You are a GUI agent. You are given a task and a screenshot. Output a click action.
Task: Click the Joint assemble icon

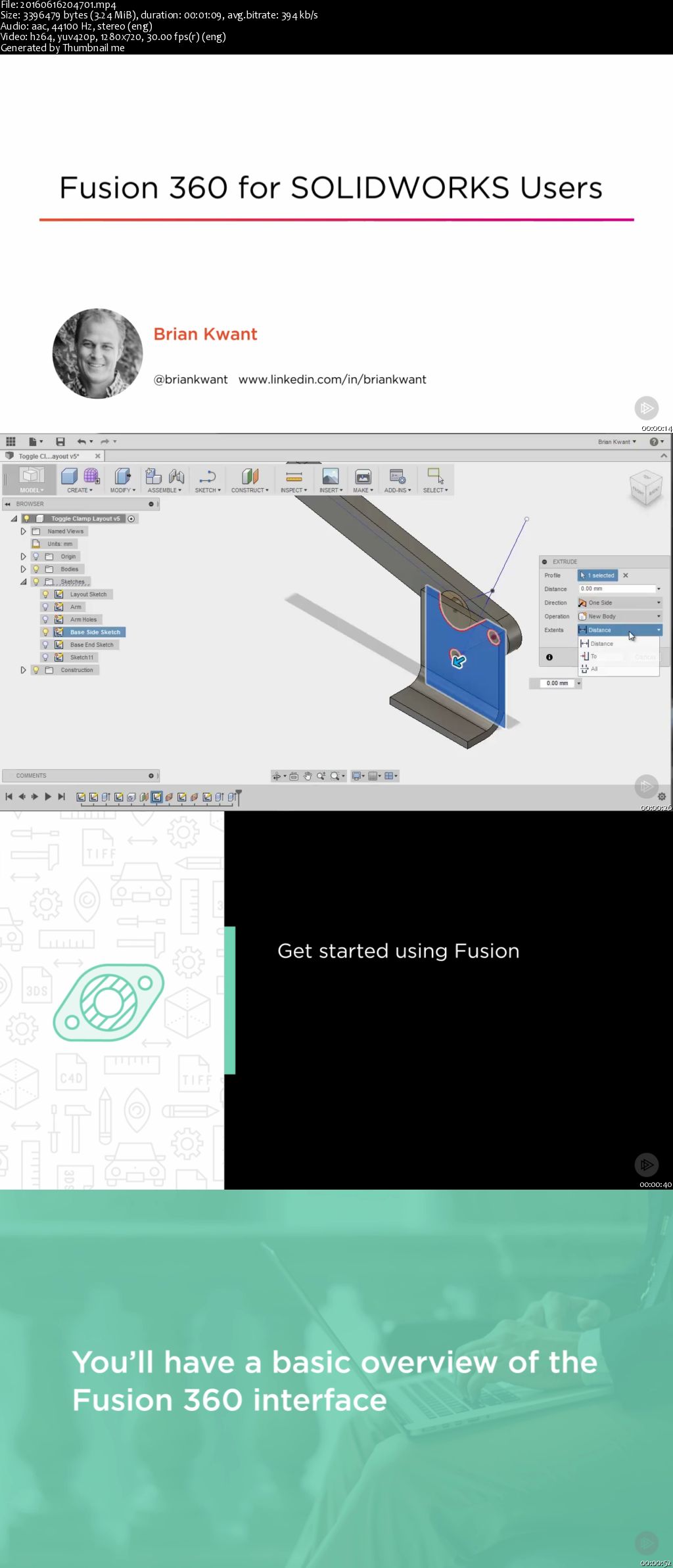(x=176, y=476)
